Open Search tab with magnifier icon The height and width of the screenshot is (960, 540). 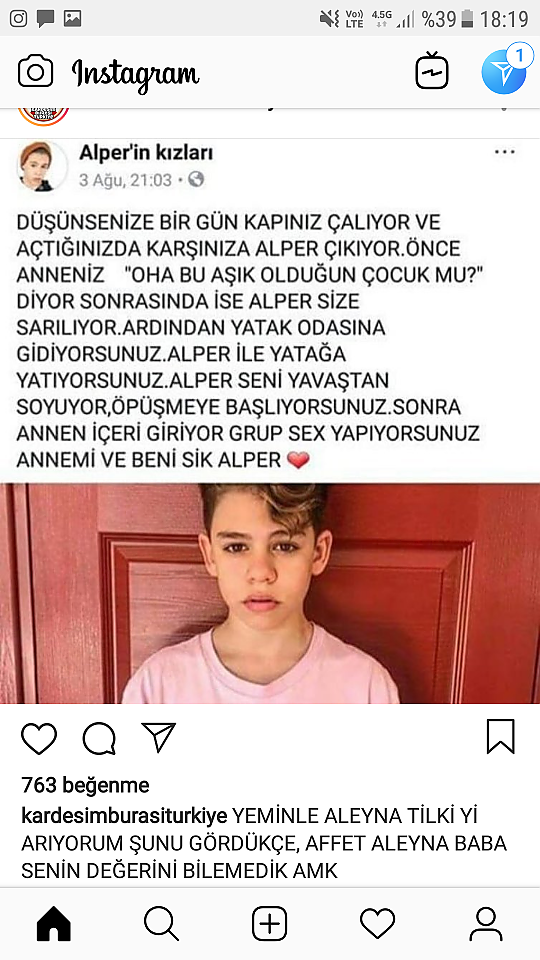point(162,923)
